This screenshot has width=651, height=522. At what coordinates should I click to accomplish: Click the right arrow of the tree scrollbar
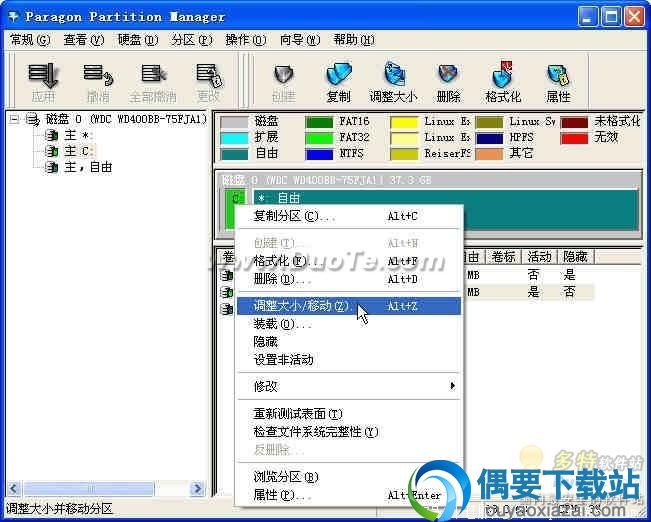point(197,488)
